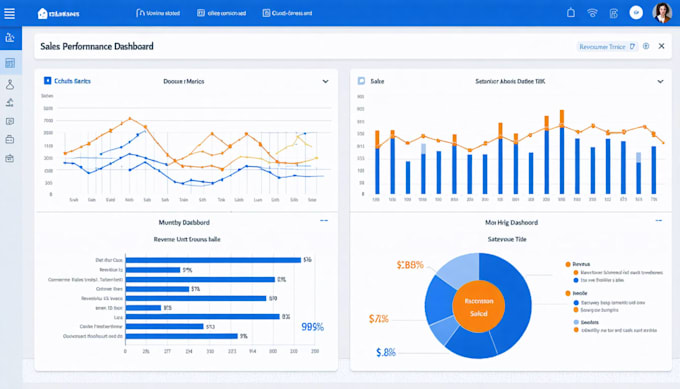Viewport: 680px width, 389px height.
Task: Click the top horizontal bar labeled 'Det dtur Caoe'
Action: (x=213, y=260)
